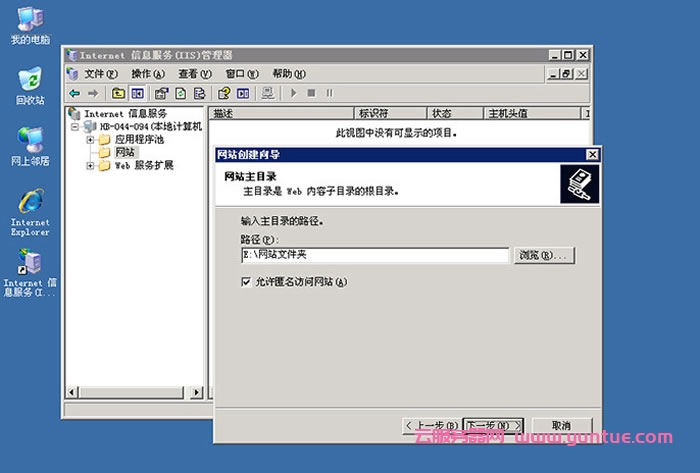The width and height of the screenshot is (700, 473).
Task: Open 回收站 recycle bin desktop icon
Action: click(30, 80)
